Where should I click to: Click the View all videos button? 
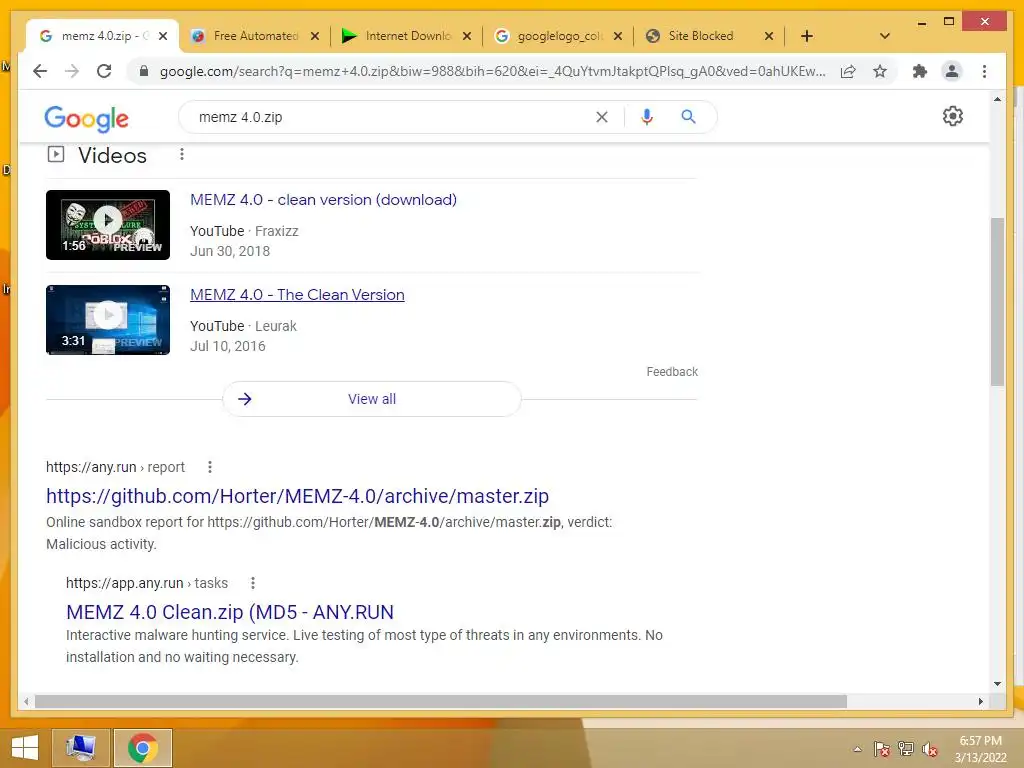click(372, 399)
